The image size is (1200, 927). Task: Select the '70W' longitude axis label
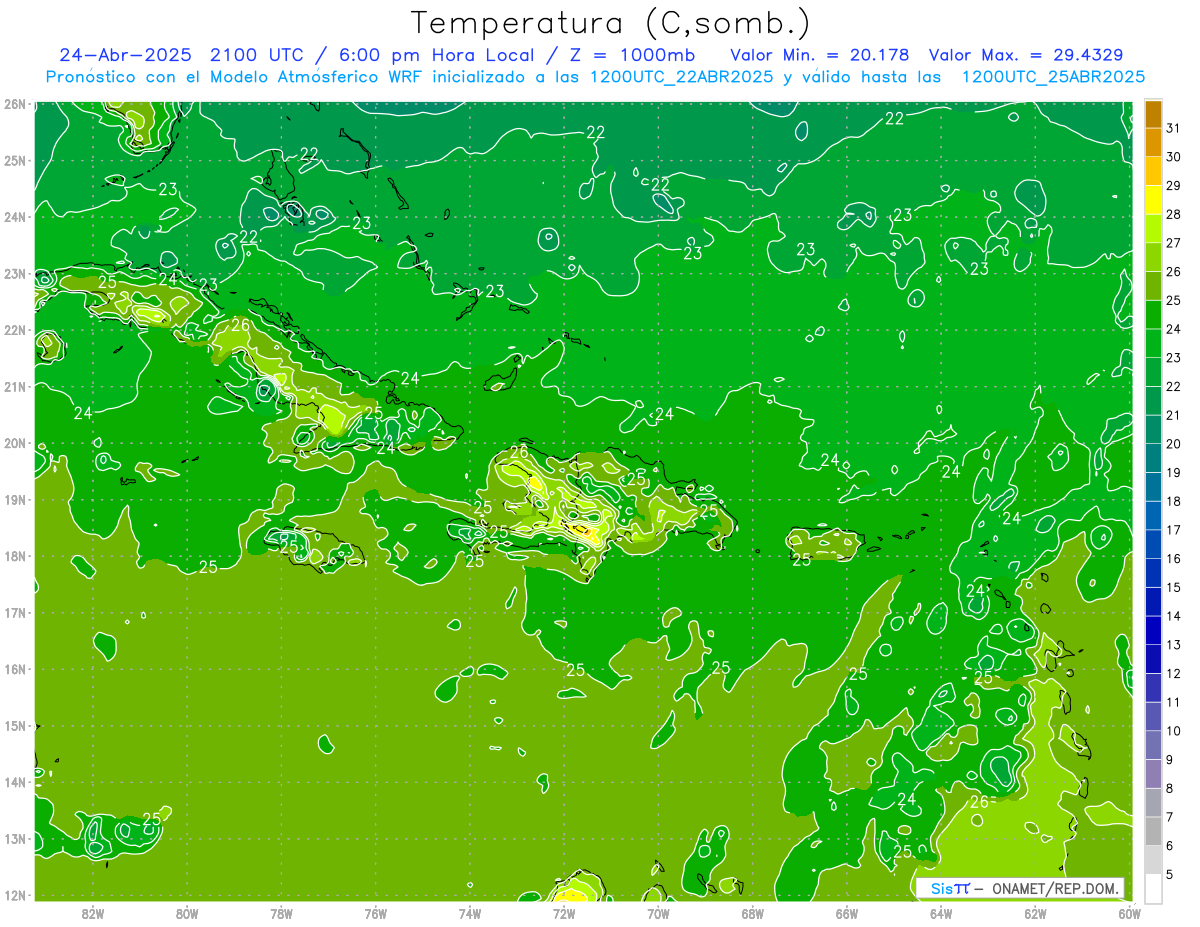pos(658,913)
